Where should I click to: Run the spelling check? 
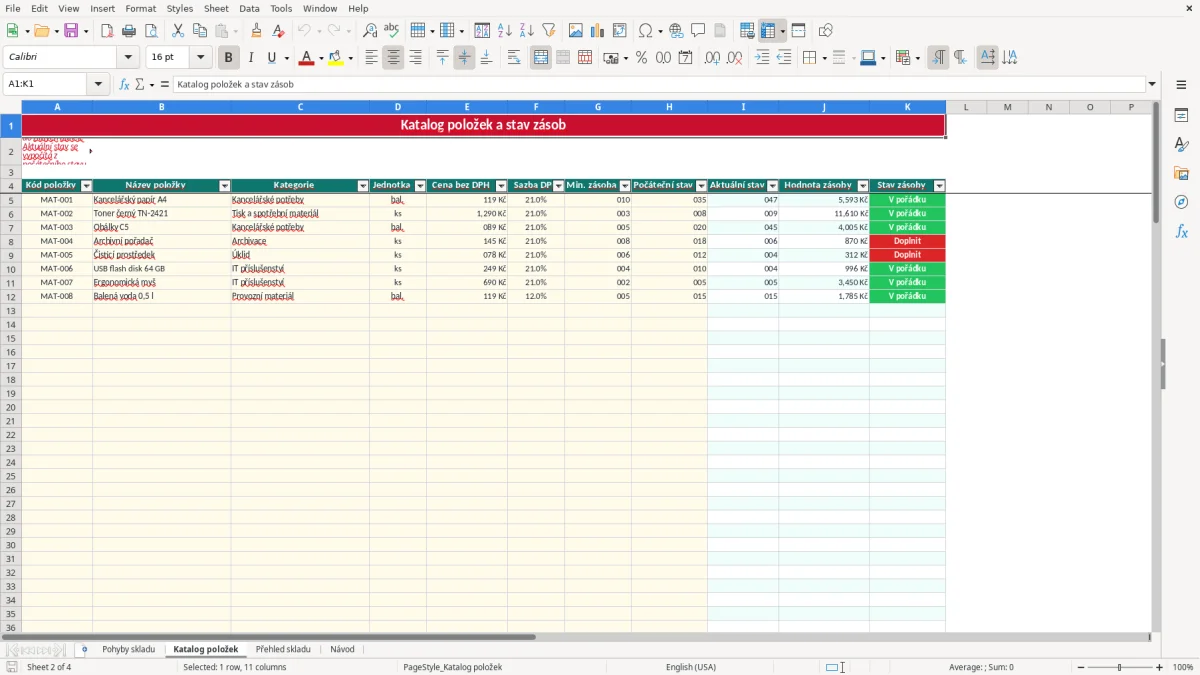(x=392, y=31)
